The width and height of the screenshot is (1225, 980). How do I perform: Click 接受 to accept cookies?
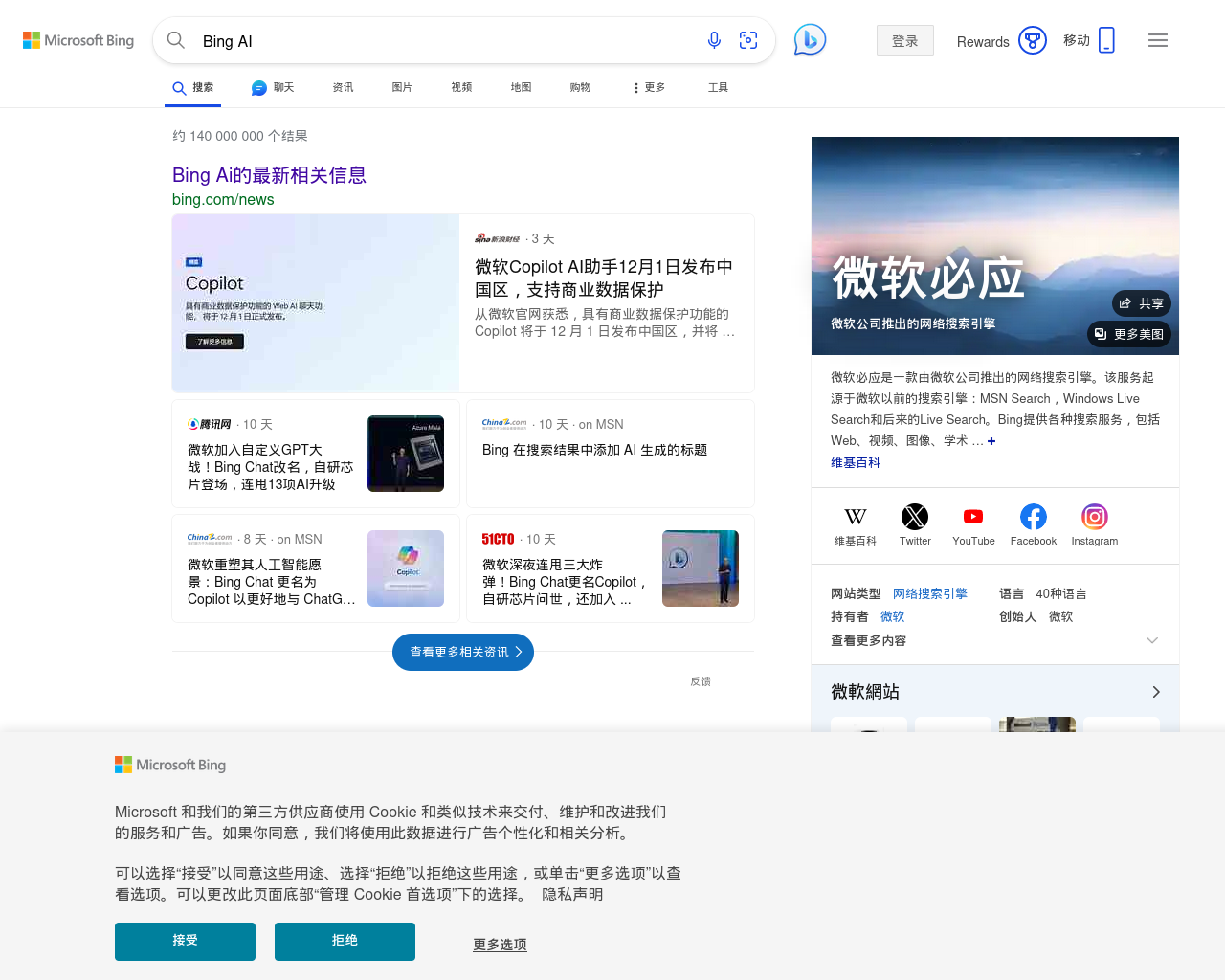point(185,942)
